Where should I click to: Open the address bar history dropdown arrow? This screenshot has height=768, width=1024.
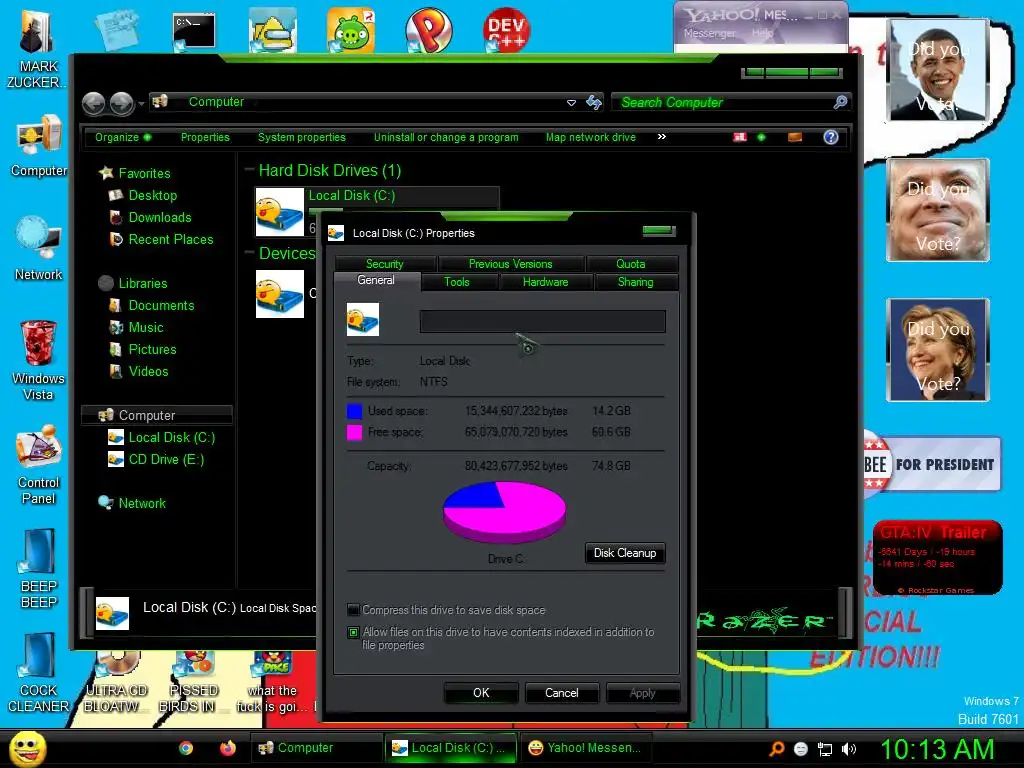point(571,103)
